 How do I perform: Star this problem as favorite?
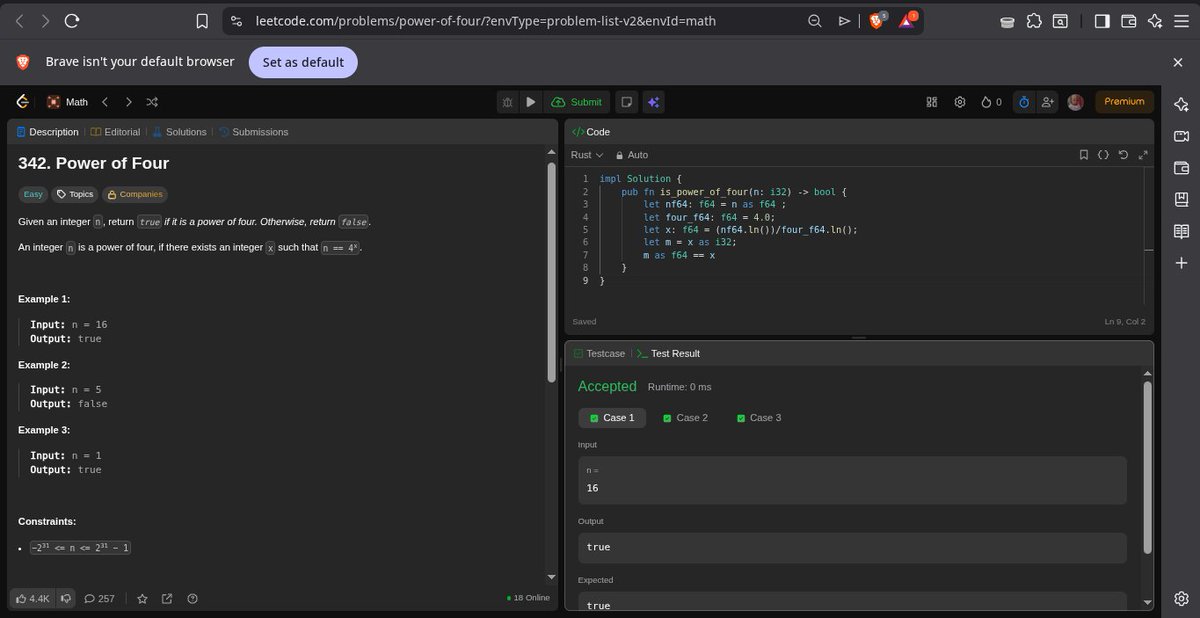[x=142, y=599]
